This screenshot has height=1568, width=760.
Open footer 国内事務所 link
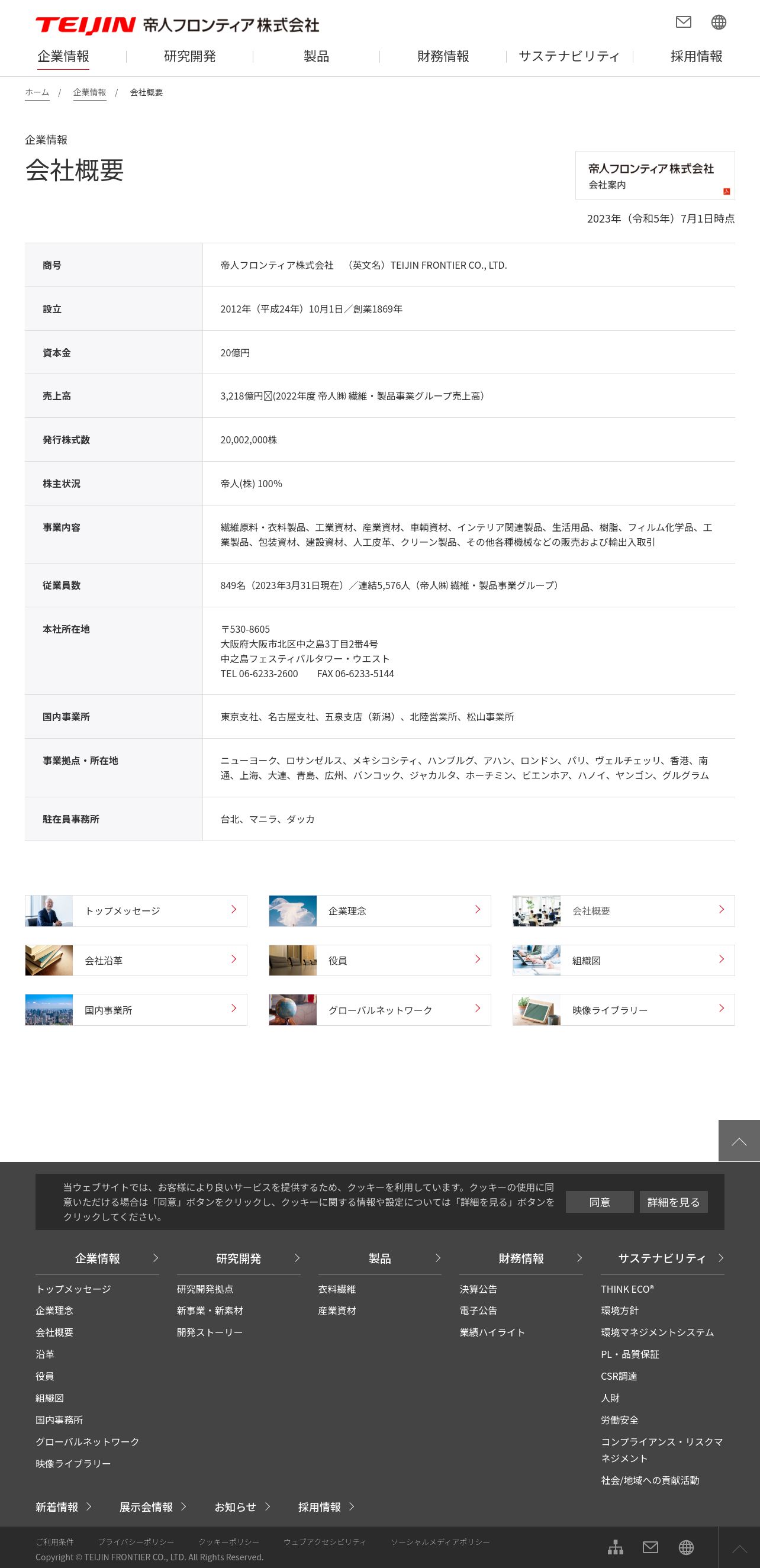point(59,1420)
